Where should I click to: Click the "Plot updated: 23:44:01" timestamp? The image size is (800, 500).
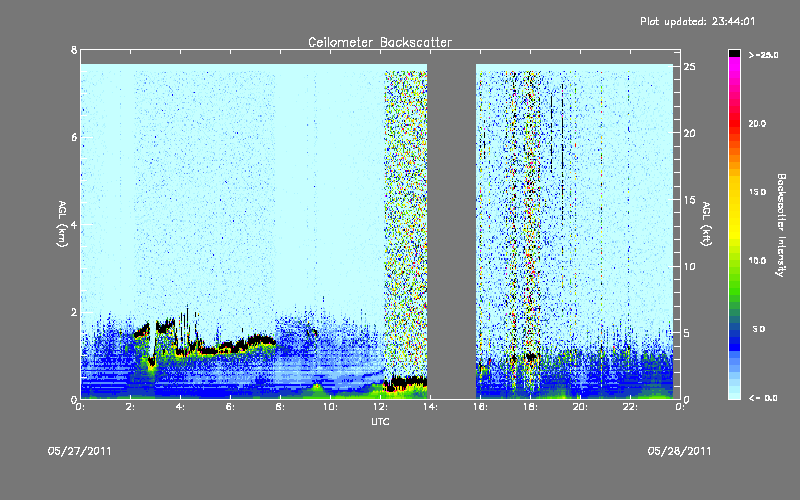[697, 22]
